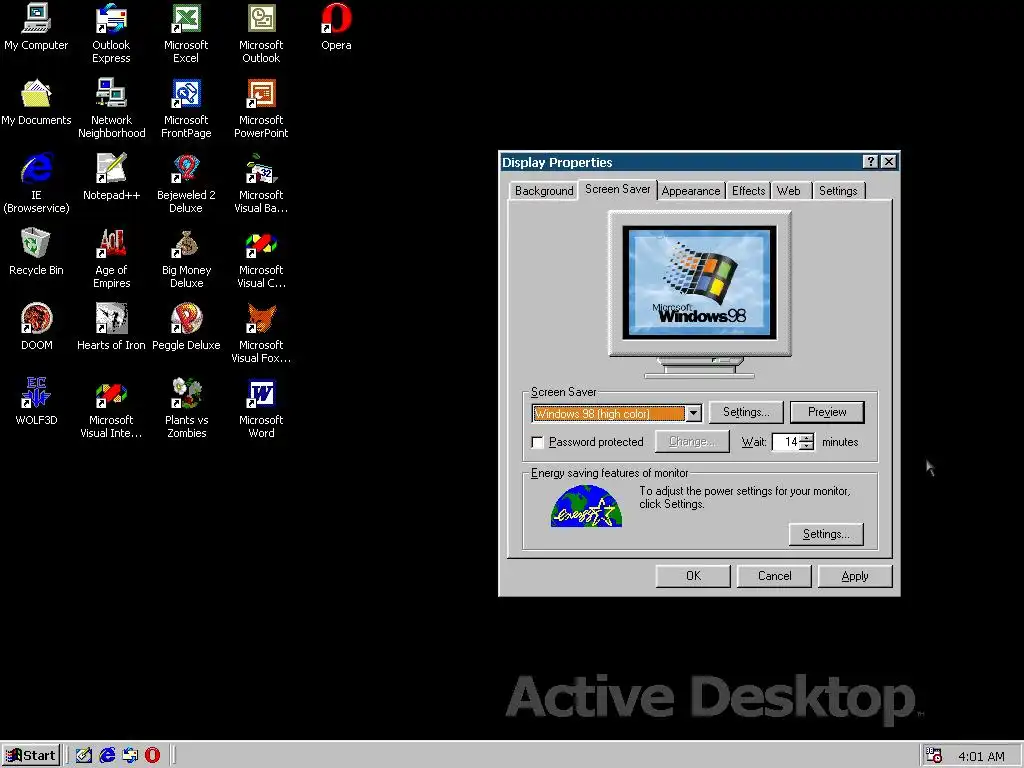Image resolution: width=1024 pixels, height=768 pixels.
Task: Select the Microsoft Visual InterDev shortcut
Action: coord(111,408)
